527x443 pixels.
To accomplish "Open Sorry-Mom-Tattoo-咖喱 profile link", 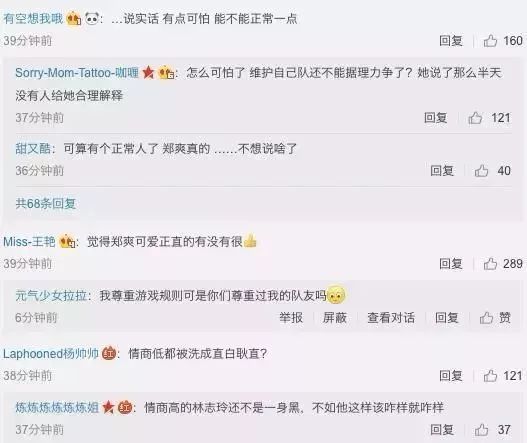I will (x=77, y=72).
